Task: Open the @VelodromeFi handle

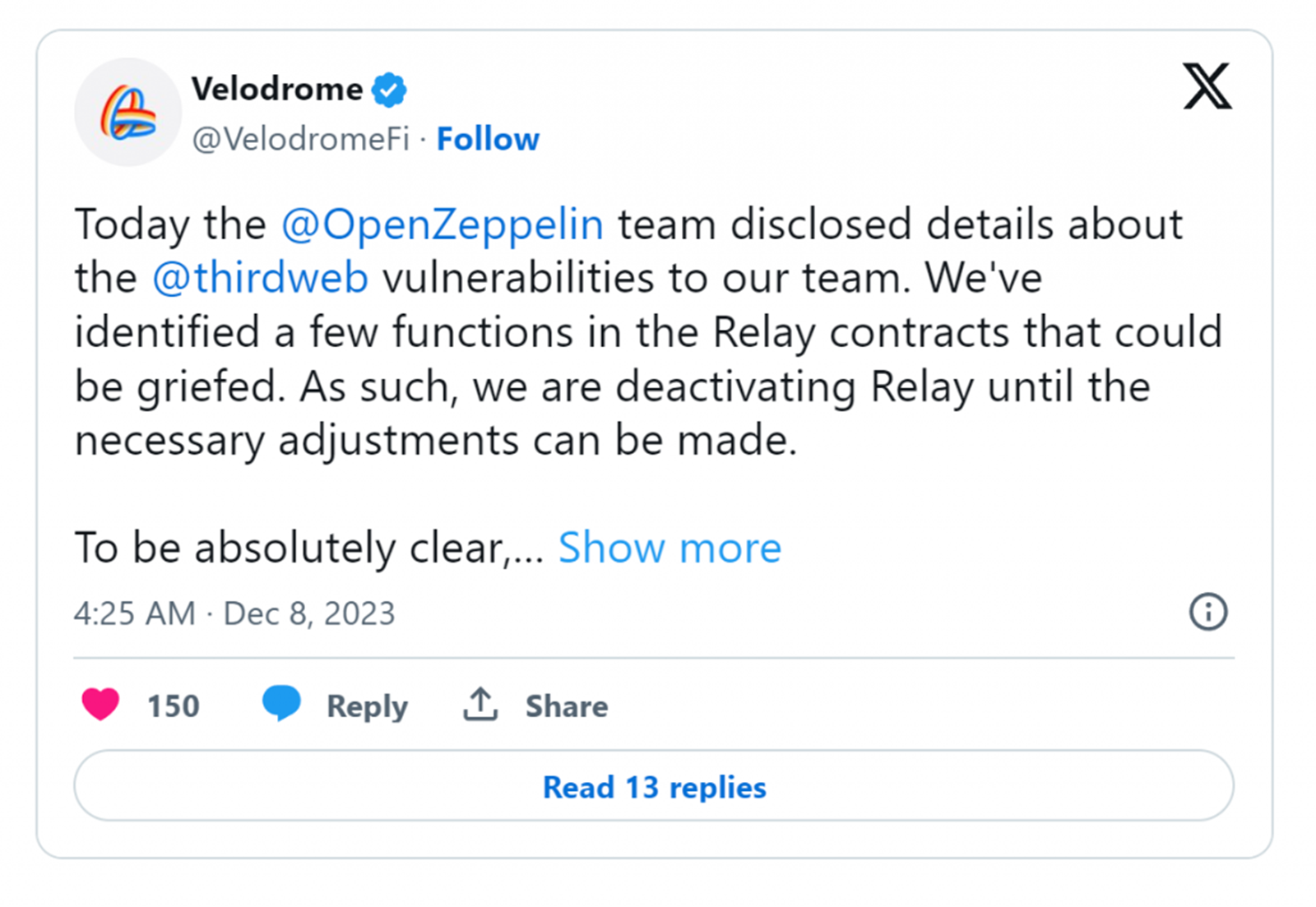Action: (x=300, y=139)
